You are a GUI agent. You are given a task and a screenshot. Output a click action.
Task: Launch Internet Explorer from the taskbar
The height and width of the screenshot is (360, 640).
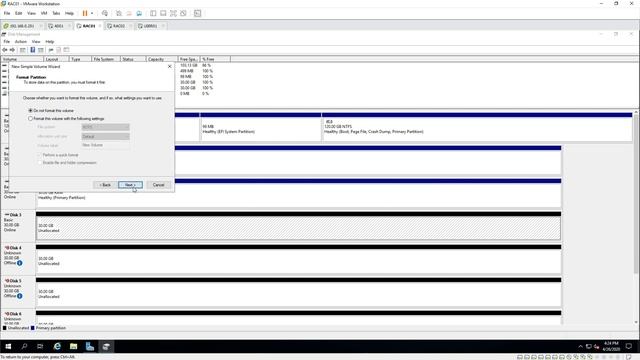point(57,347)
